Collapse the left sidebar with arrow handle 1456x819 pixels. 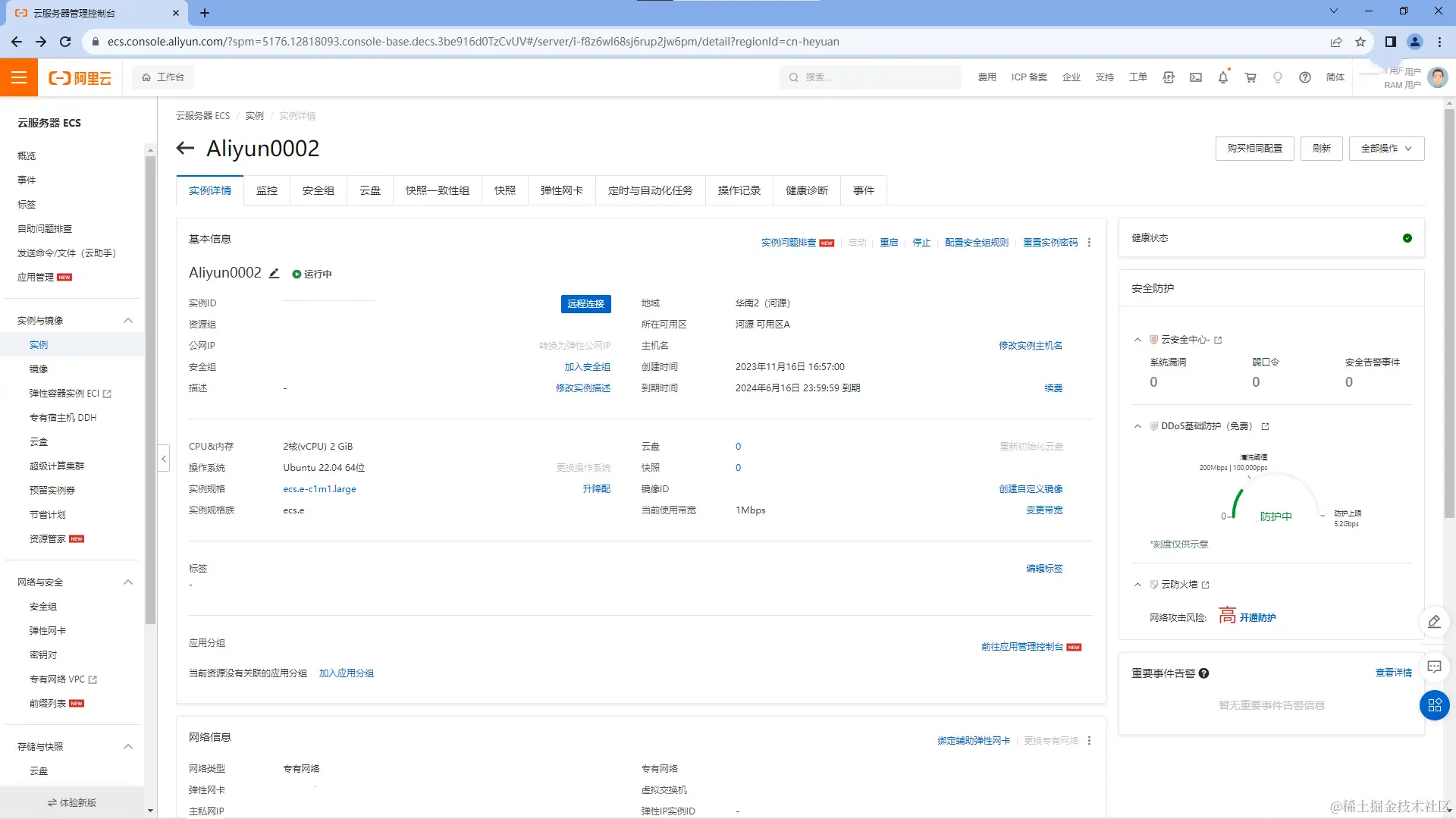164,458
